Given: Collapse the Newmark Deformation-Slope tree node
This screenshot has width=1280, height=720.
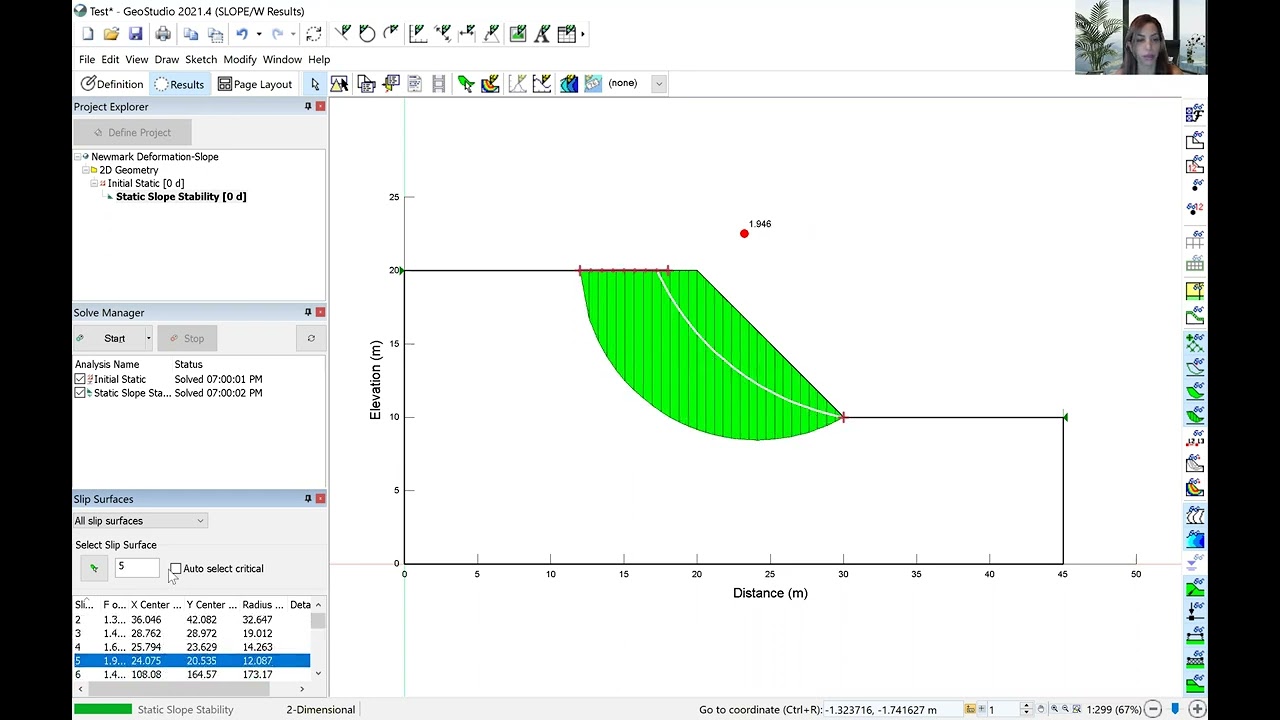Looking at the screenshot, I should [78, 157].
